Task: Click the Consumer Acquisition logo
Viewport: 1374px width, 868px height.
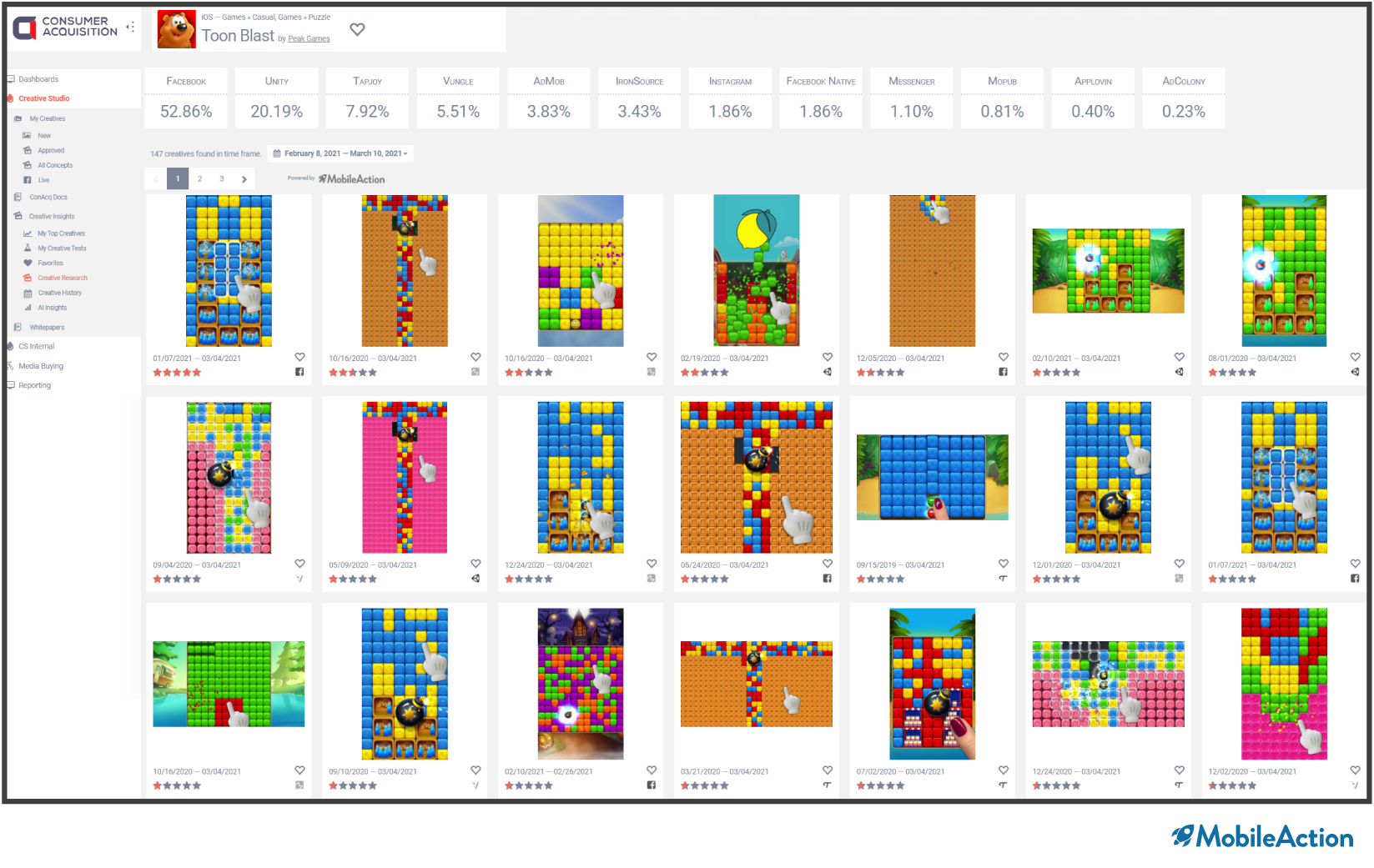Action: 65,27
